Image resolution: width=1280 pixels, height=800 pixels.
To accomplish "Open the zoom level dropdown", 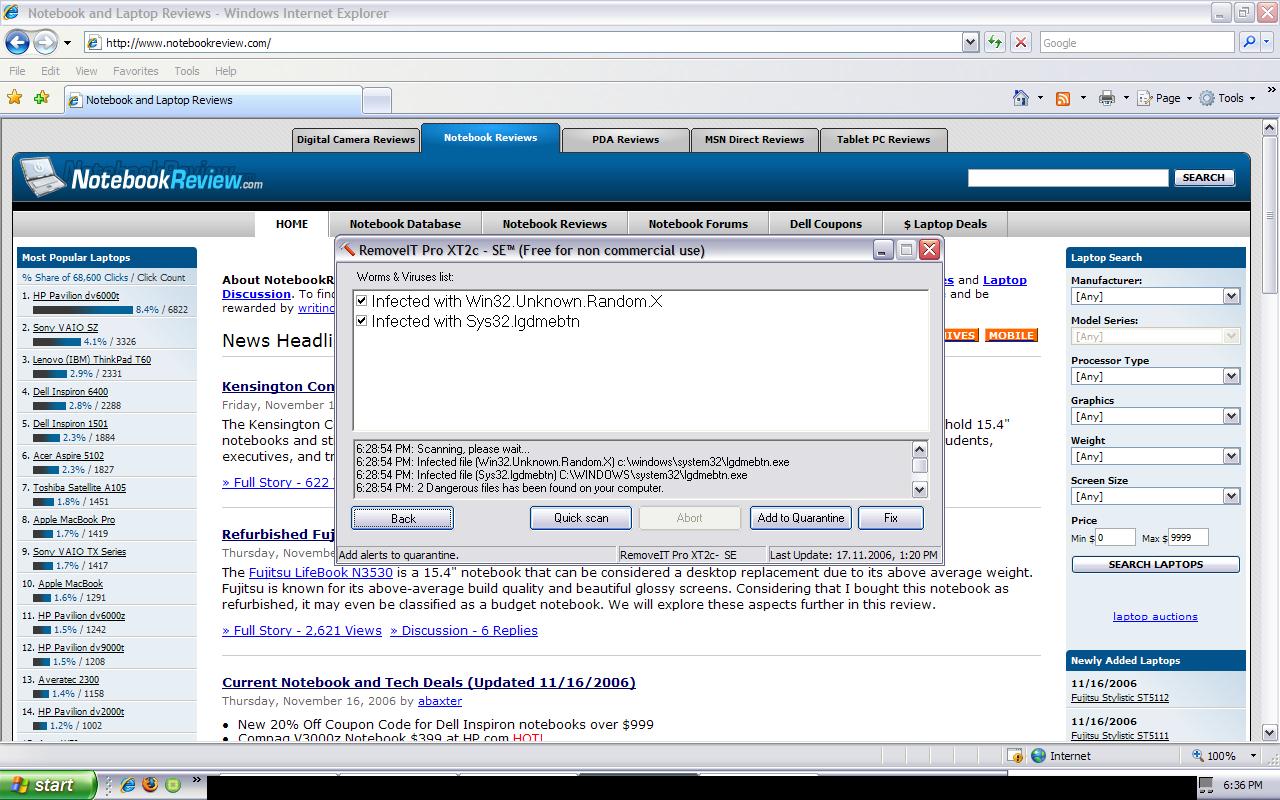I will point(1255,756).
